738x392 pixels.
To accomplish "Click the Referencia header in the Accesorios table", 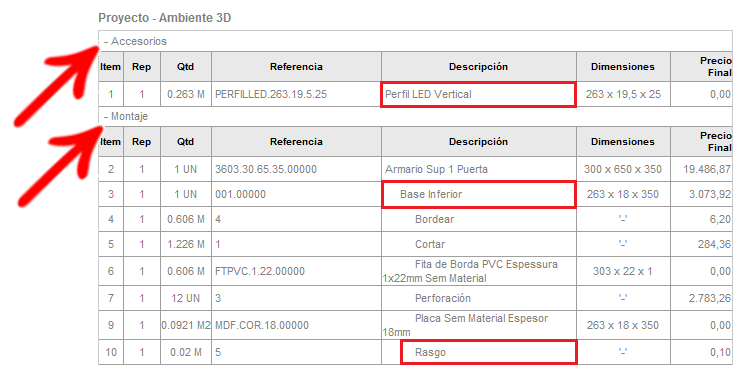I will coord(296,67).
